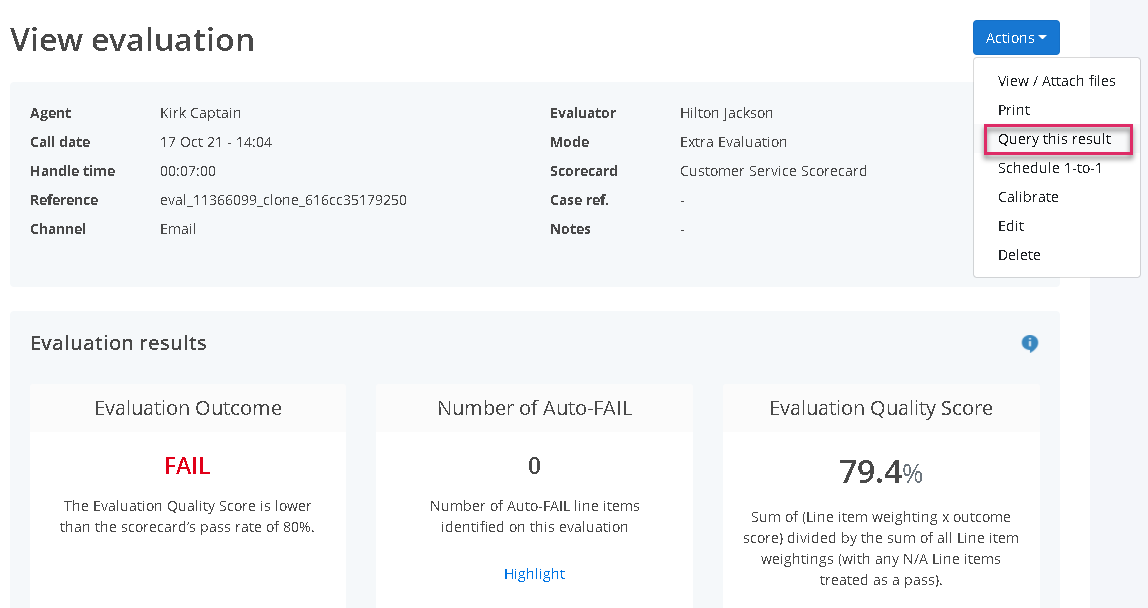Click the Highlight link under Auto-FAIL
Viewport: 1148px width, 608px height.
pos(534,574)
